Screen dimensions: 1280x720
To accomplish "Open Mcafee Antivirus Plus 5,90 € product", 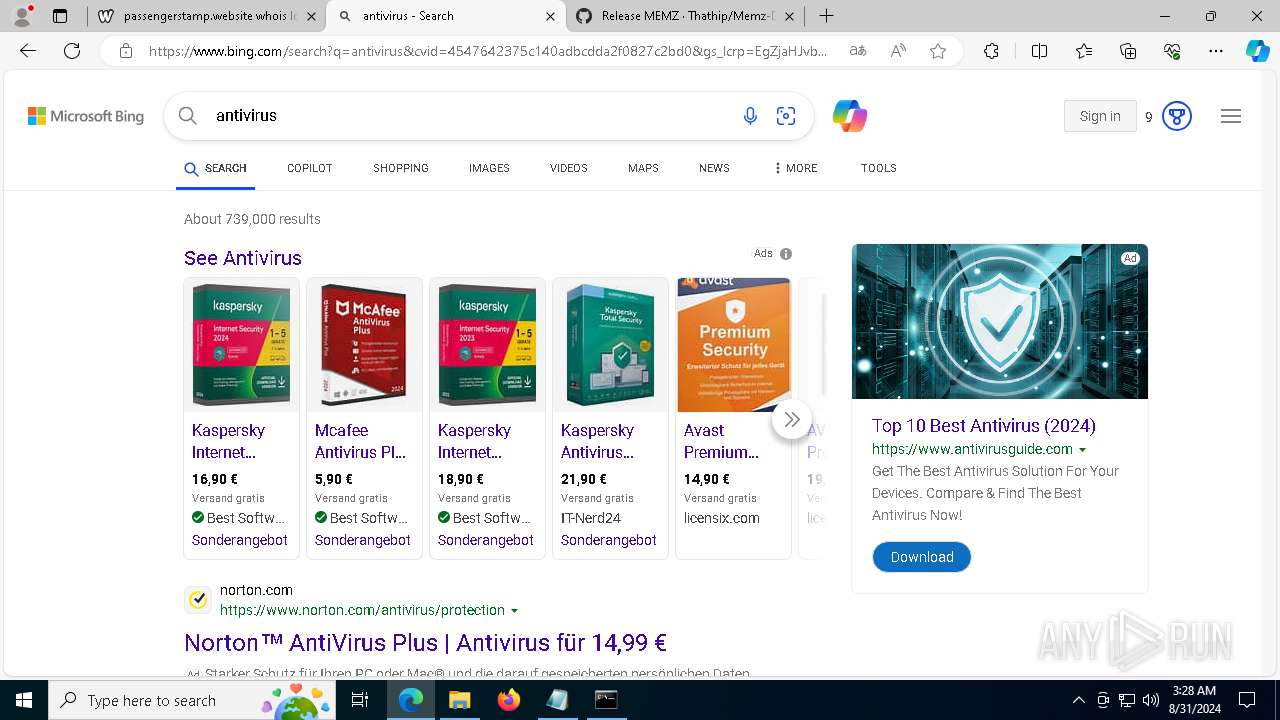I will click(364, 418).
